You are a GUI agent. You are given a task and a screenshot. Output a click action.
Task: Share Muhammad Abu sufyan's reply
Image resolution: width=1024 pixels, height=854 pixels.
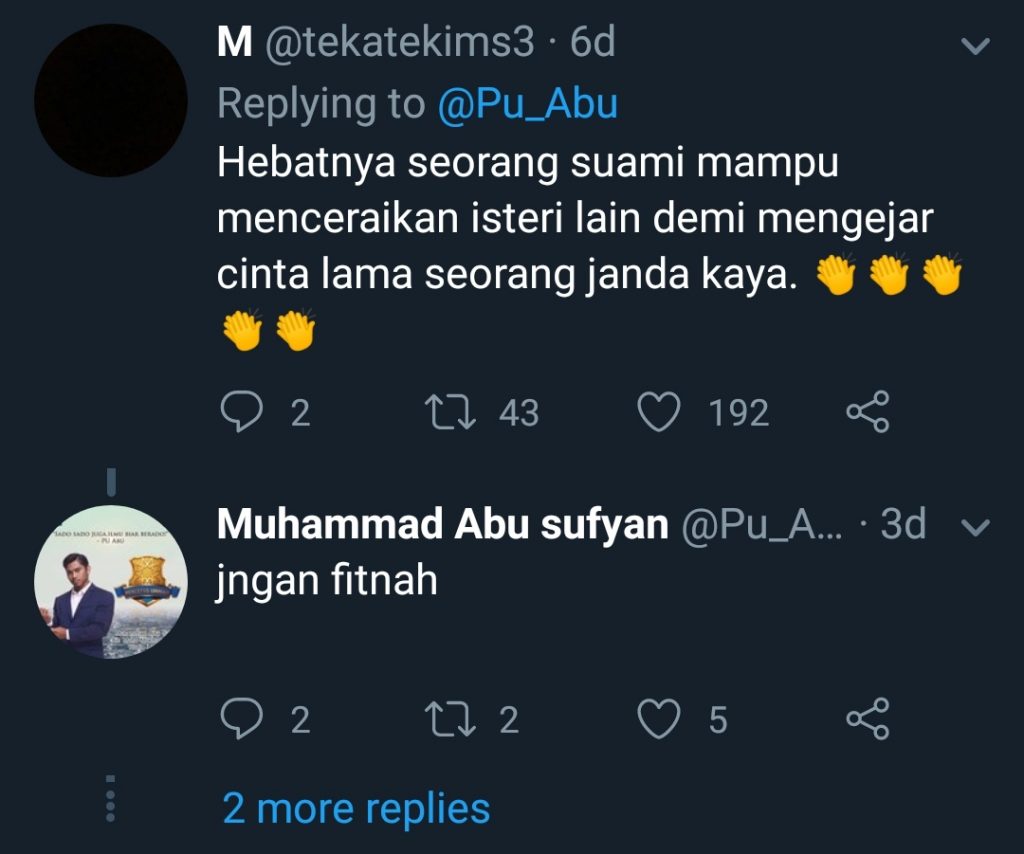pyautogui.click(x=866, y=719)
